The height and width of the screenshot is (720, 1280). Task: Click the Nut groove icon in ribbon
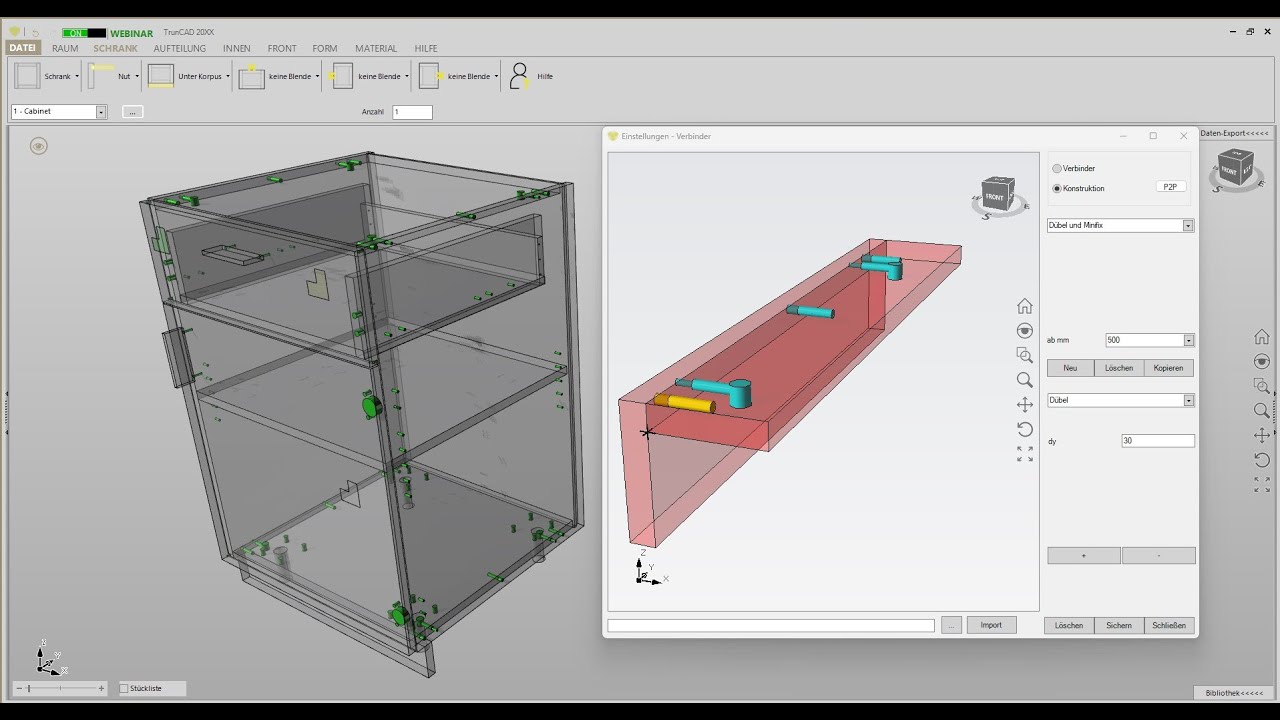coord(102,76)
